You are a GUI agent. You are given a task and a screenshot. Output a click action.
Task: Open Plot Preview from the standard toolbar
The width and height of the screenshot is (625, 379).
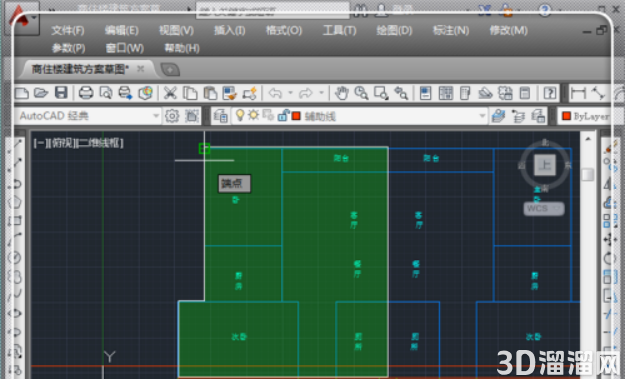[106, 93]
